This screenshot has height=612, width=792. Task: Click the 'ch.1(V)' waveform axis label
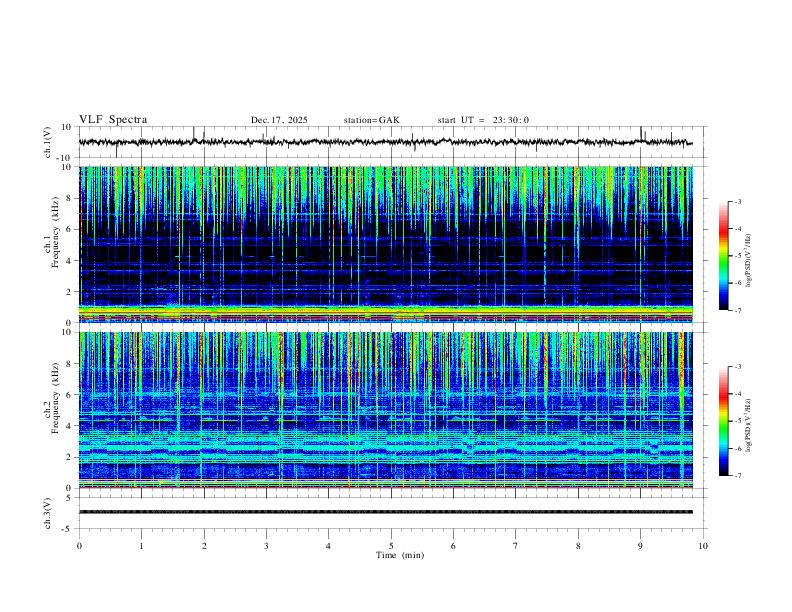[x=47, y=142]
